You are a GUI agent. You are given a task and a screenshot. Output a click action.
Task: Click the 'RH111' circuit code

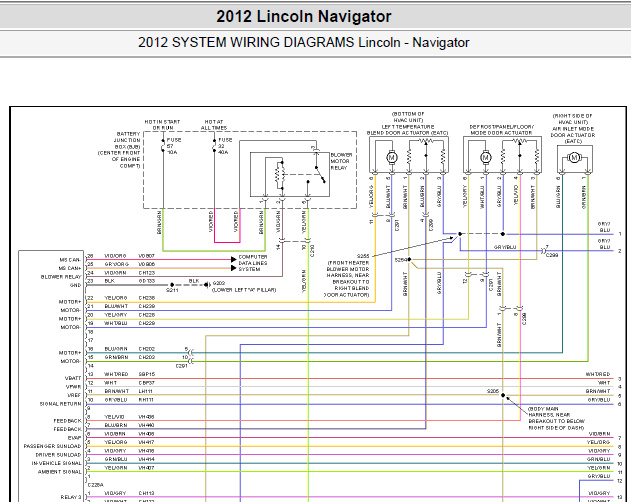pyautogui.click(x=146, y=400)
